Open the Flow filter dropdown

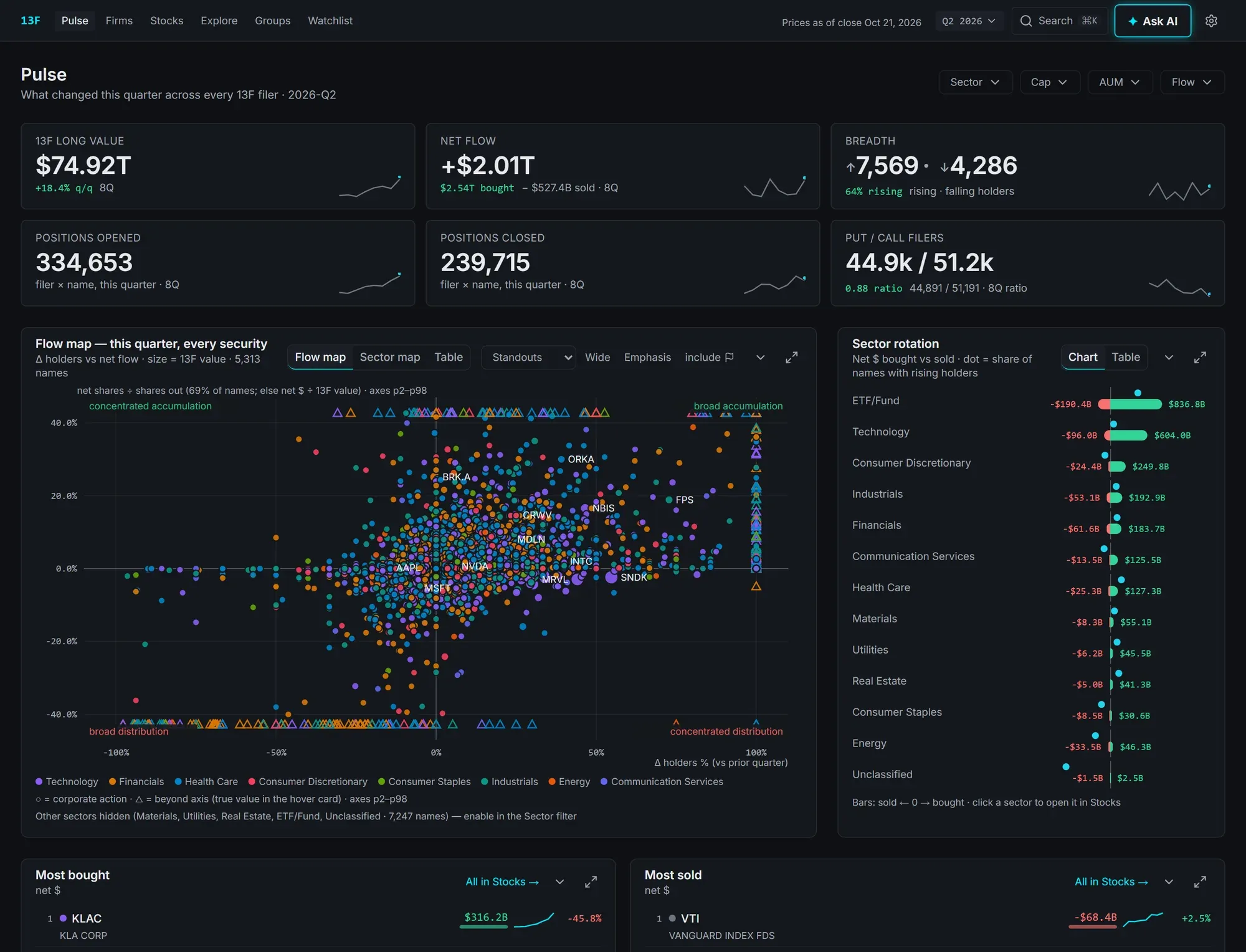point(1192,82)
